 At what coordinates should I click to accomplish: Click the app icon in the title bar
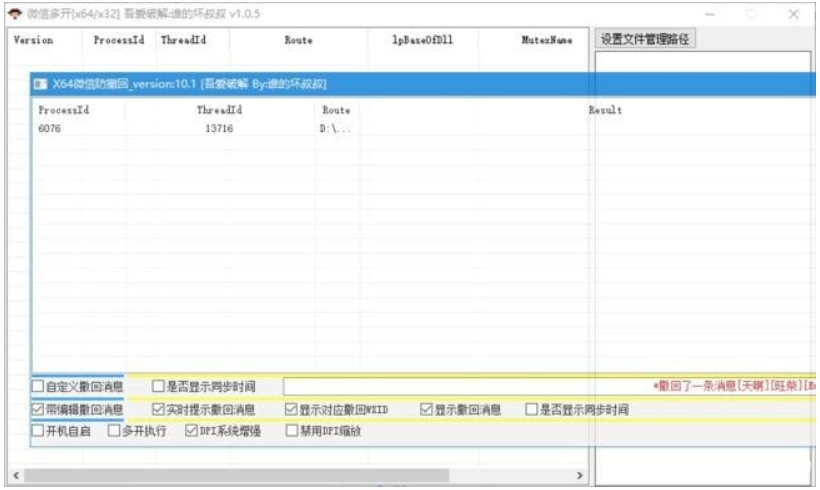point(15,14)
